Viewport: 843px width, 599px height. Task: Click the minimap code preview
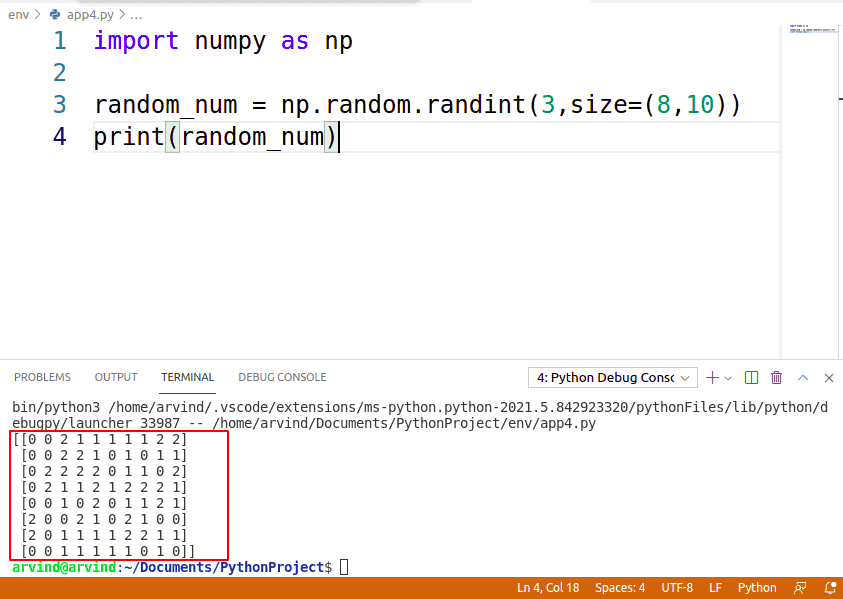(813, 29)
